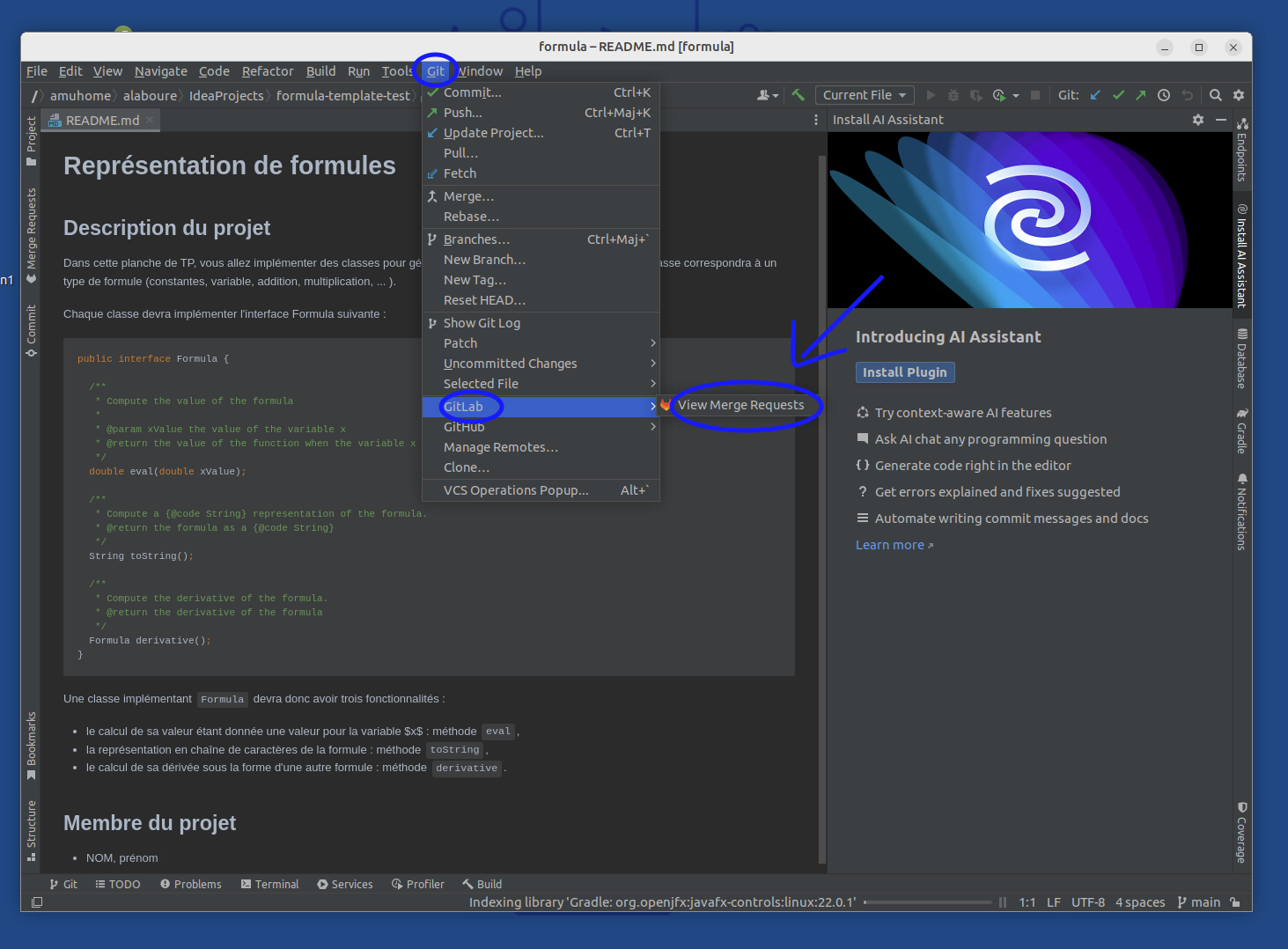Click the Stop square icon

point(1035,95)
